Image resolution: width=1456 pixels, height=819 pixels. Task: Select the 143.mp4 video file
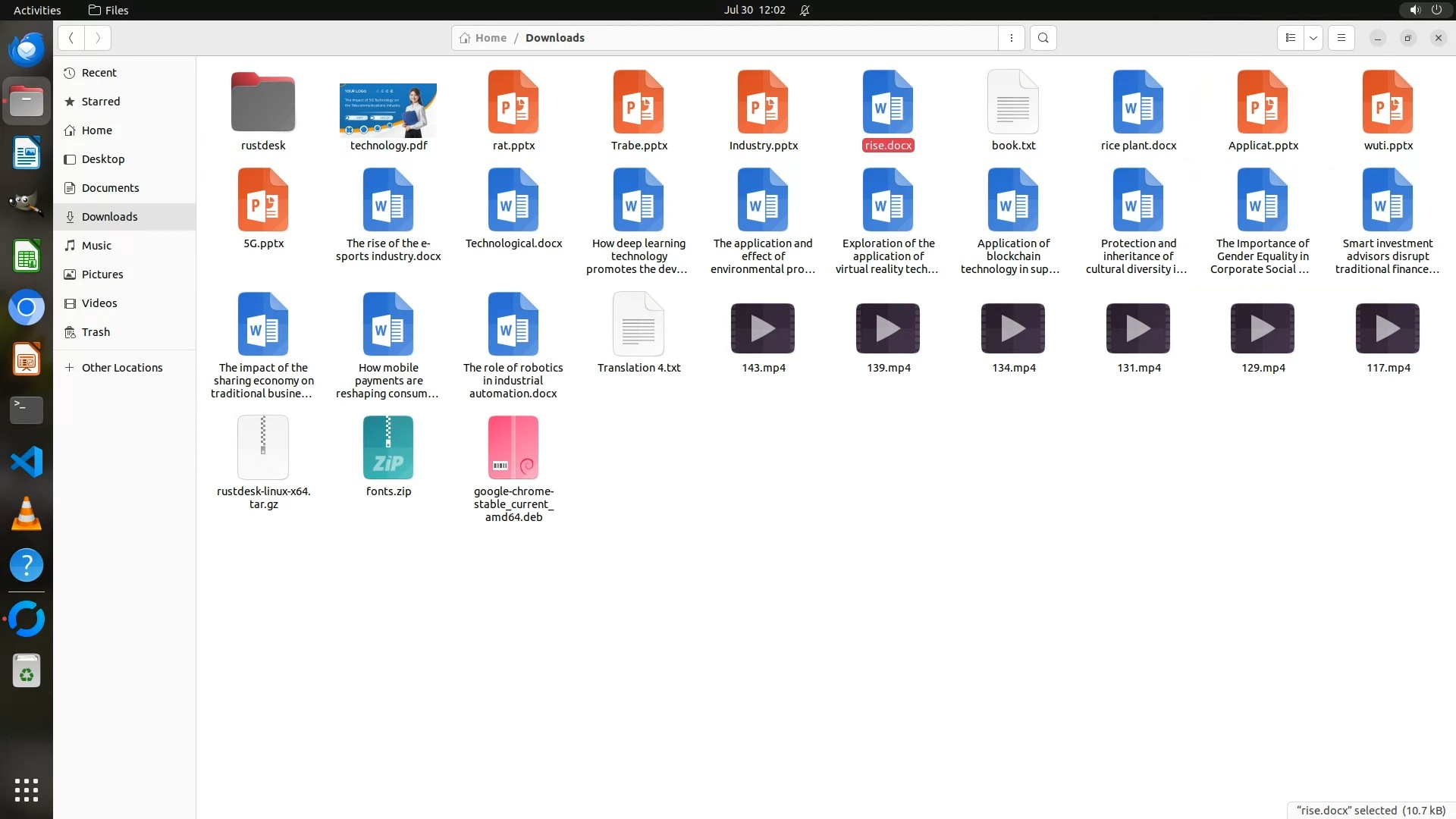(763, 328)
